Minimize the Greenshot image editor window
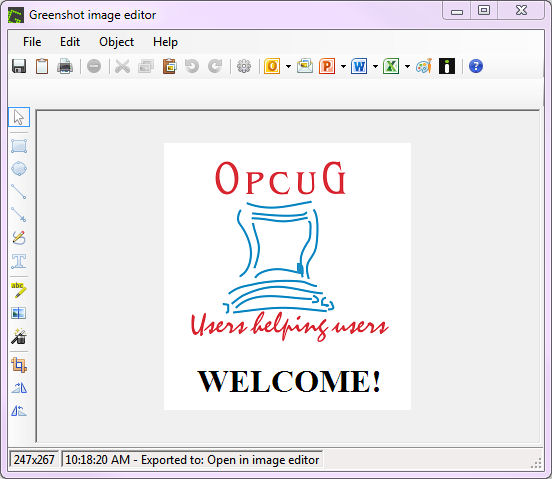552x479 pixels. (457, 11)
